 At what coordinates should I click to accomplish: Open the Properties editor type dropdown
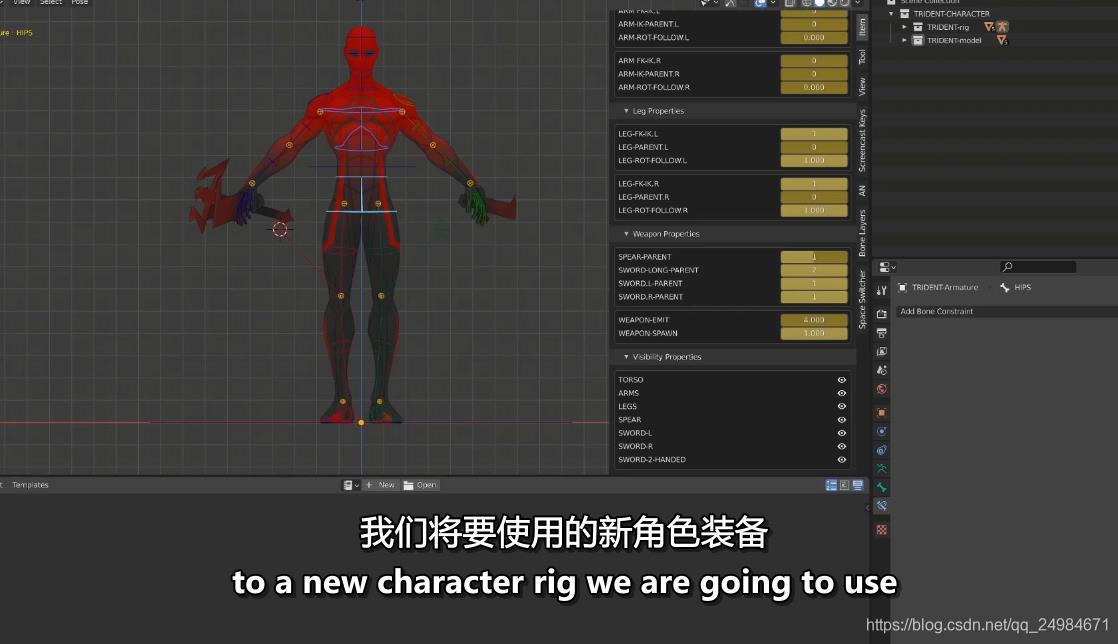pos(887,267)
